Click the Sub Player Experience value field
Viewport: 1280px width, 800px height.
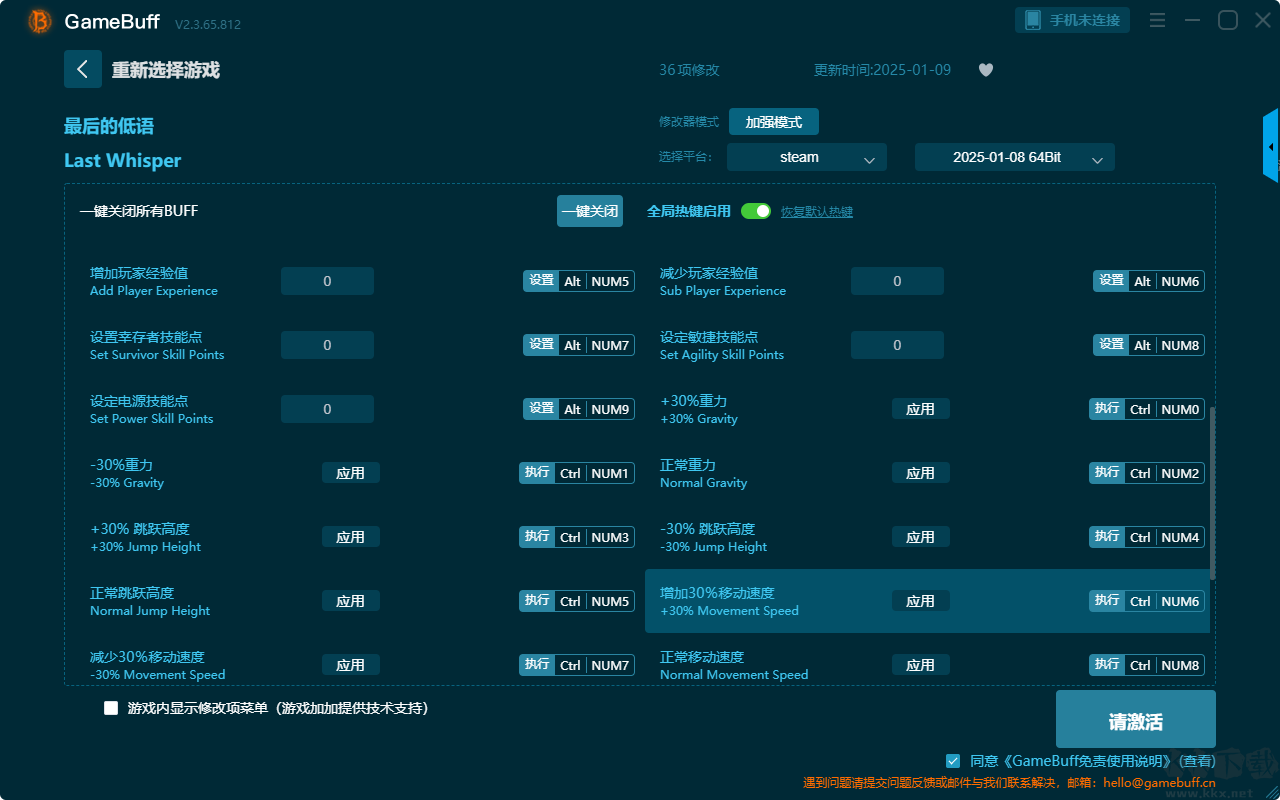[x=897, y=281]
